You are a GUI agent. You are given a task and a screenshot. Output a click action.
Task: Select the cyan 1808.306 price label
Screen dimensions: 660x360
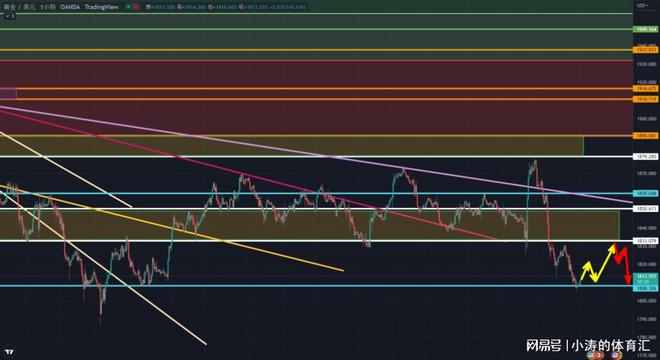pyautogui.click(x=645, y=288)
